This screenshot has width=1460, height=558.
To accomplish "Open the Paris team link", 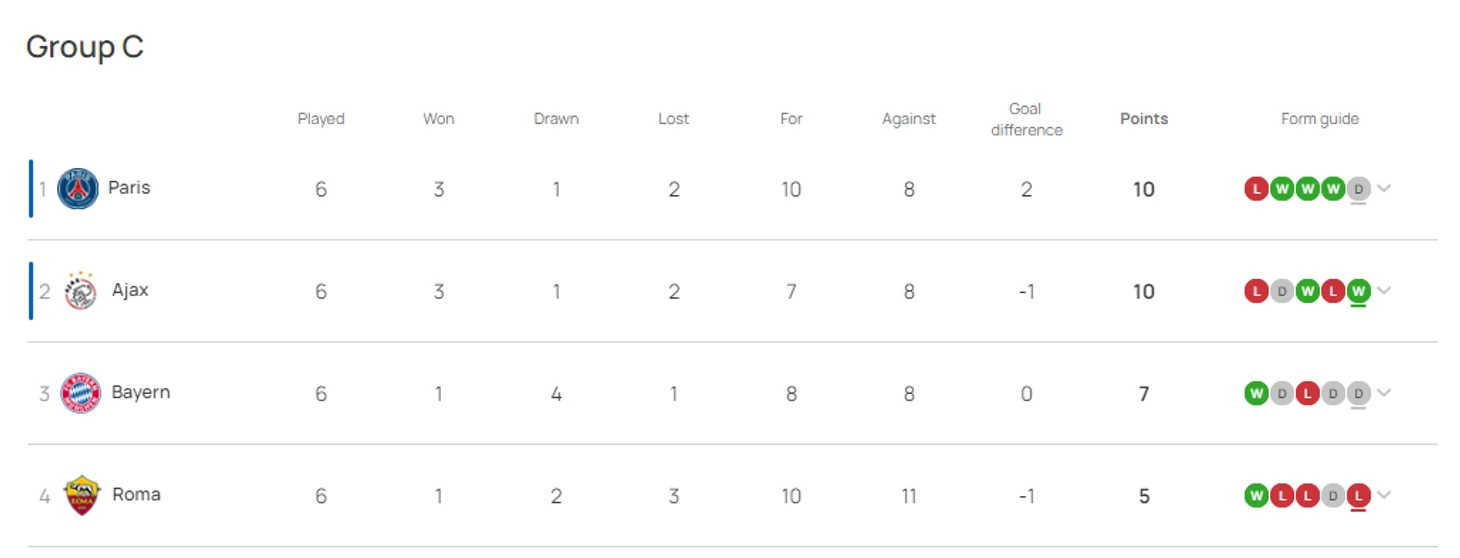I will (129, 188).
